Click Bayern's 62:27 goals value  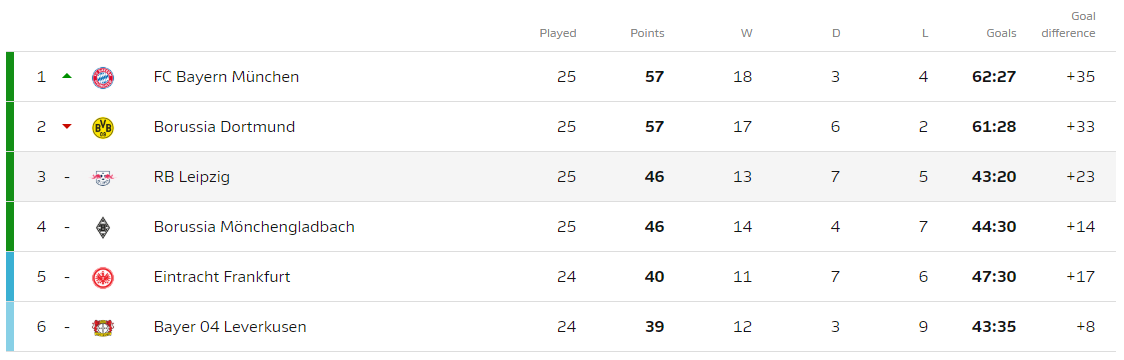pyautogui.click(x=994, y=77)
